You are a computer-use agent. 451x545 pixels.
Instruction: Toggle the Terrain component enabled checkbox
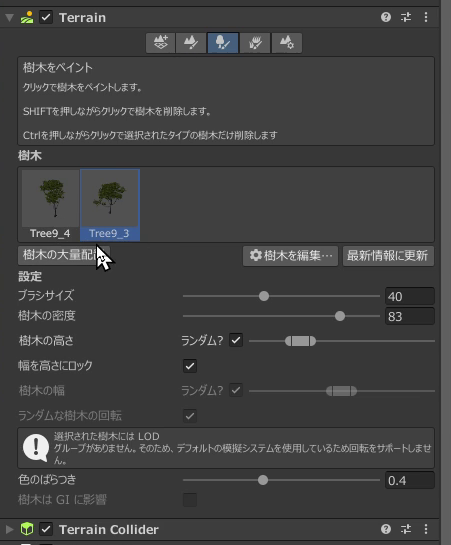[46, 17]
